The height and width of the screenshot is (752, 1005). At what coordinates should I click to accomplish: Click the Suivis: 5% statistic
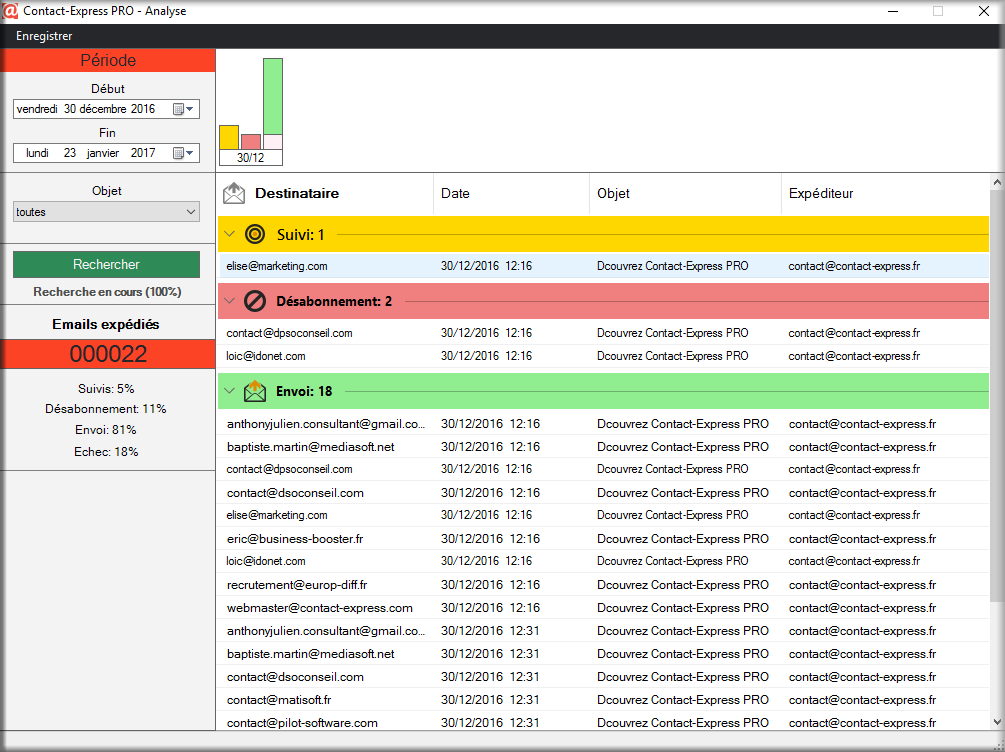[x=106, y=389]
